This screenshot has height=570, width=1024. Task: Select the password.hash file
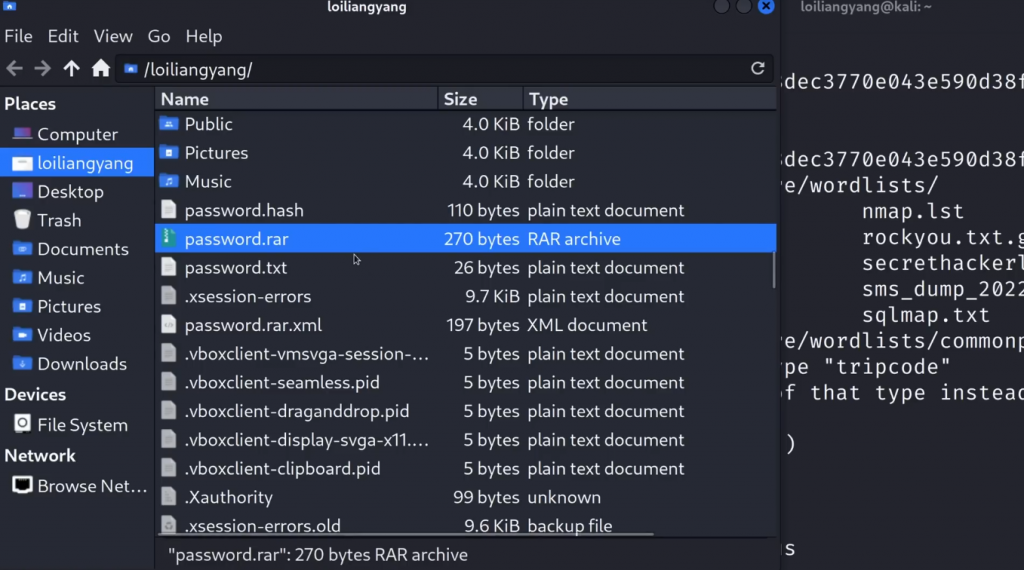244,210
